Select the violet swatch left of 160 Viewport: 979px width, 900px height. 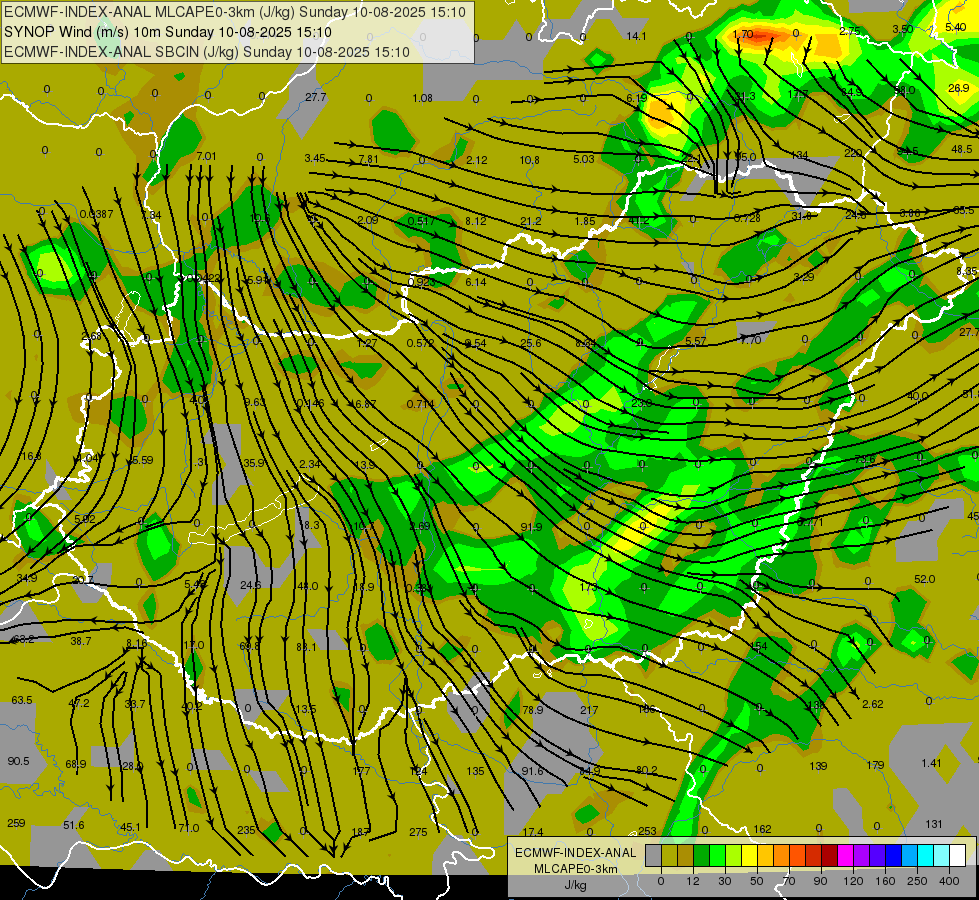878,855
